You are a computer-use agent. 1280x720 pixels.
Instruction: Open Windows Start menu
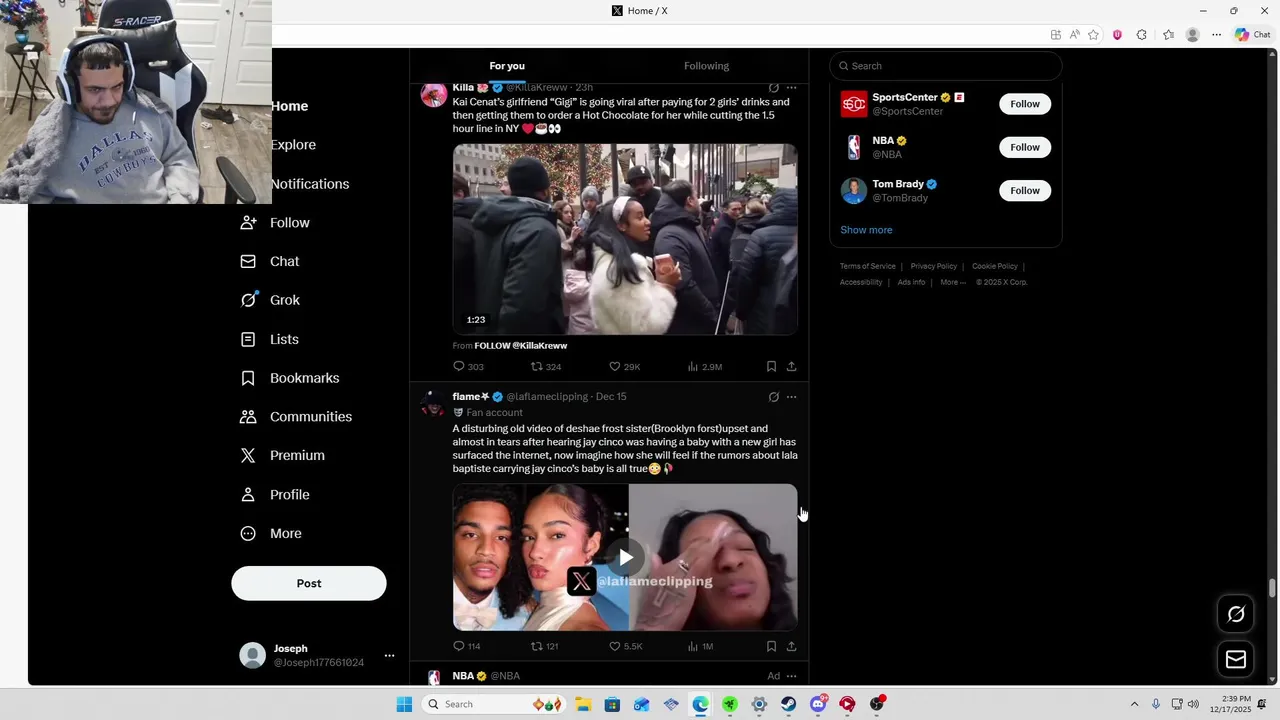click(x=404, y=704)
